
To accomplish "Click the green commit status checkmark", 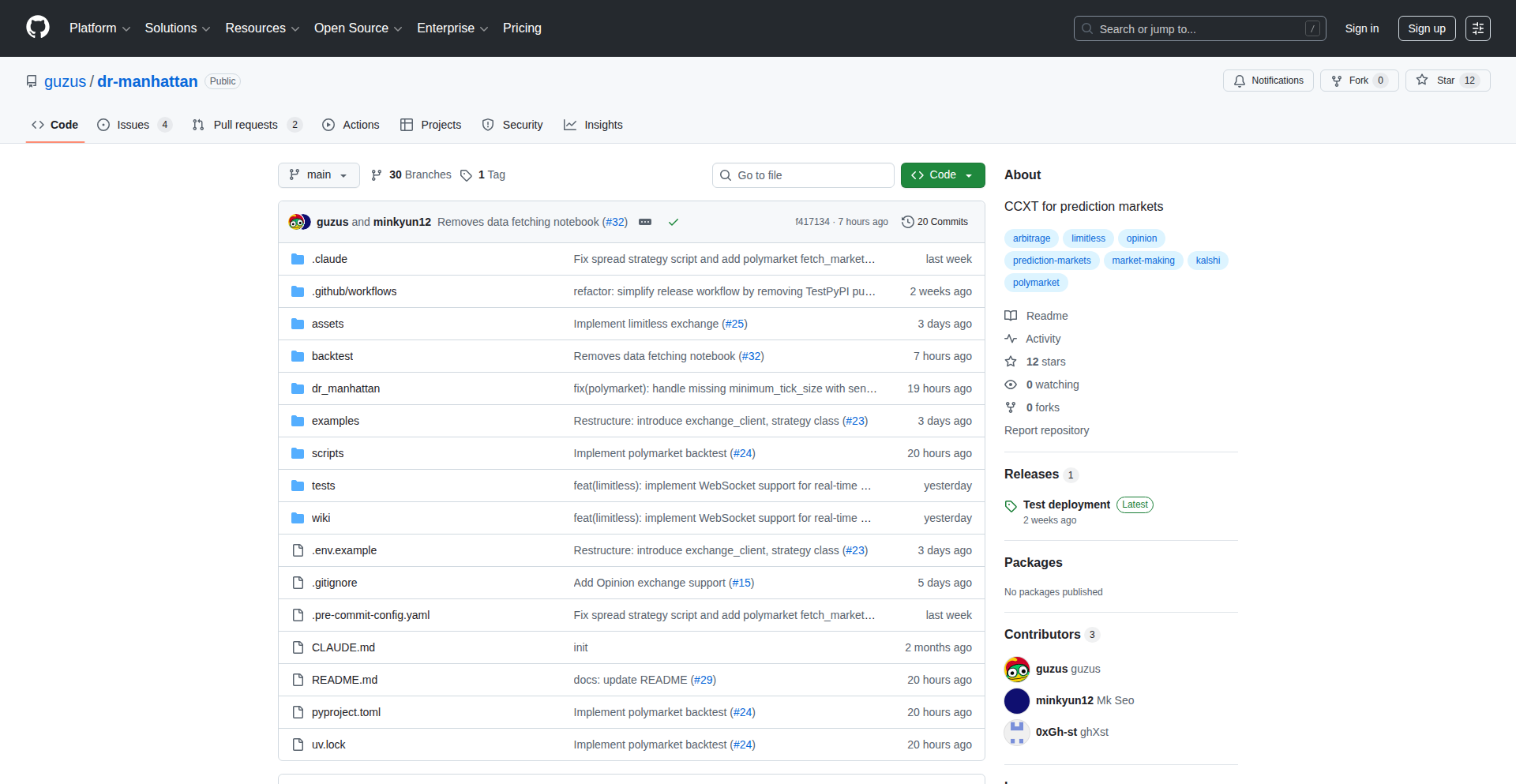I will (x=674, y=222).
